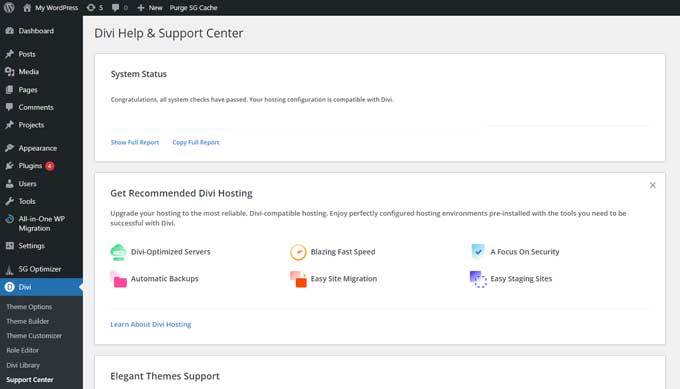This screenshot has width=680, height=389.
Task: Click the plus New icon in admin bar
Action: (x=141, y=7)
